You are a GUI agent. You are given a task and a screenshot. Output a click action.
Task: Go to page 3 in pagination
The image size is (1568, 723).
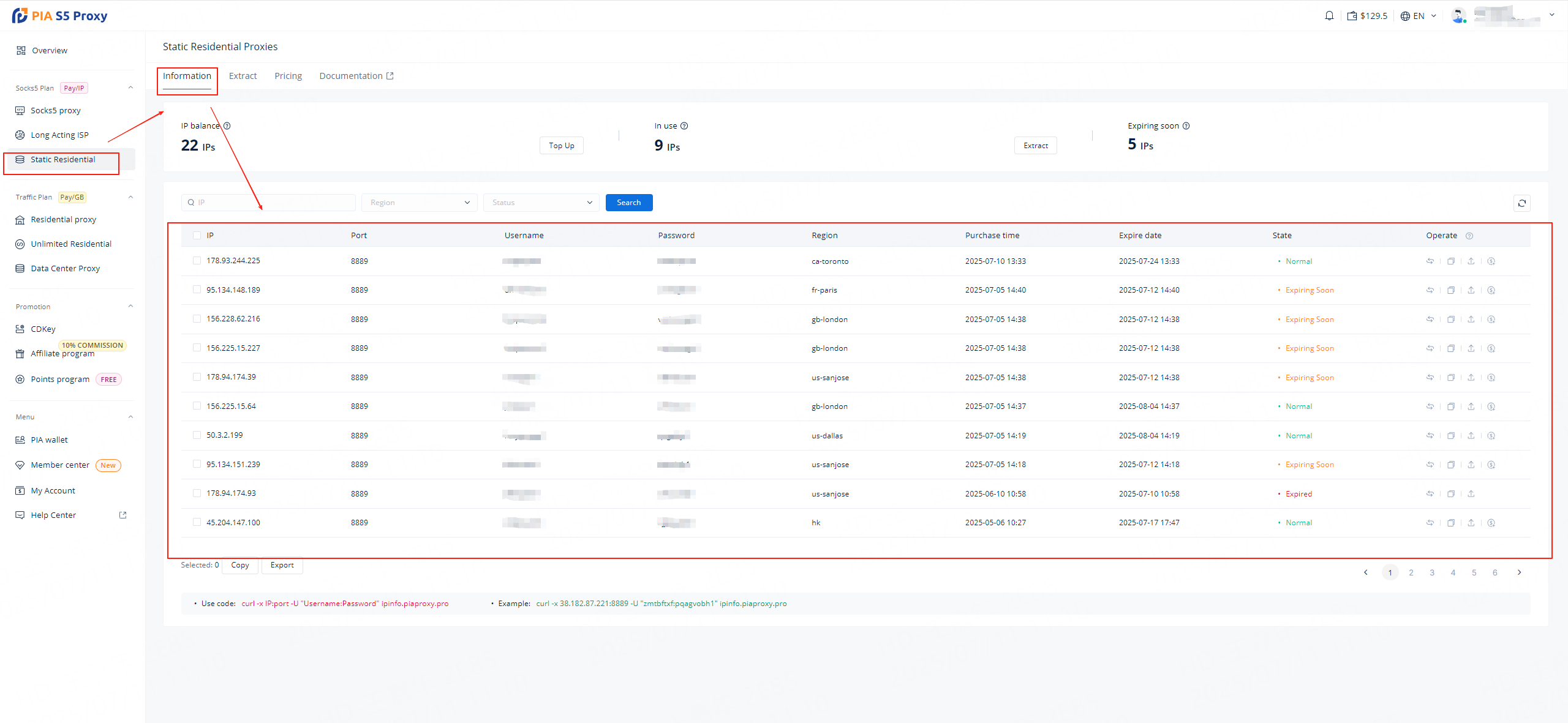tap(1431, 573)
